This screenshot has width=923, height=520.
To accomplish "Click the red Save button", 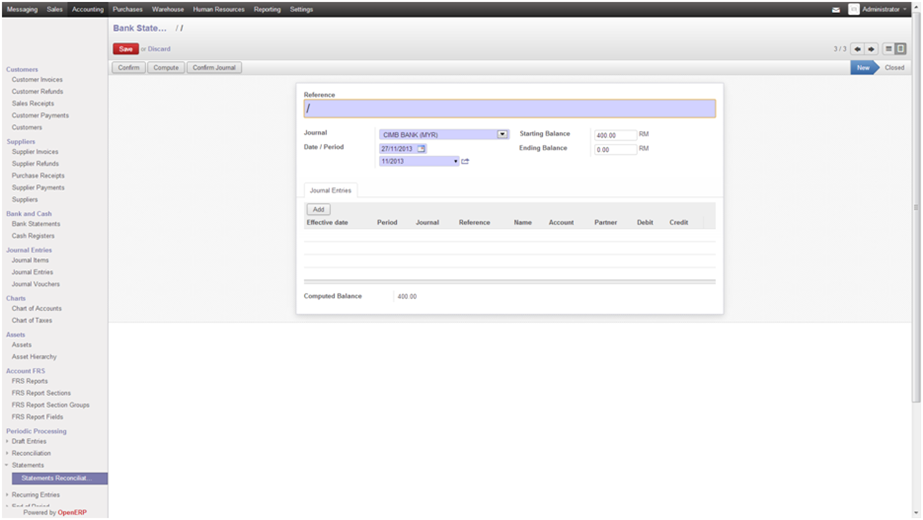I will coord(125,49).
